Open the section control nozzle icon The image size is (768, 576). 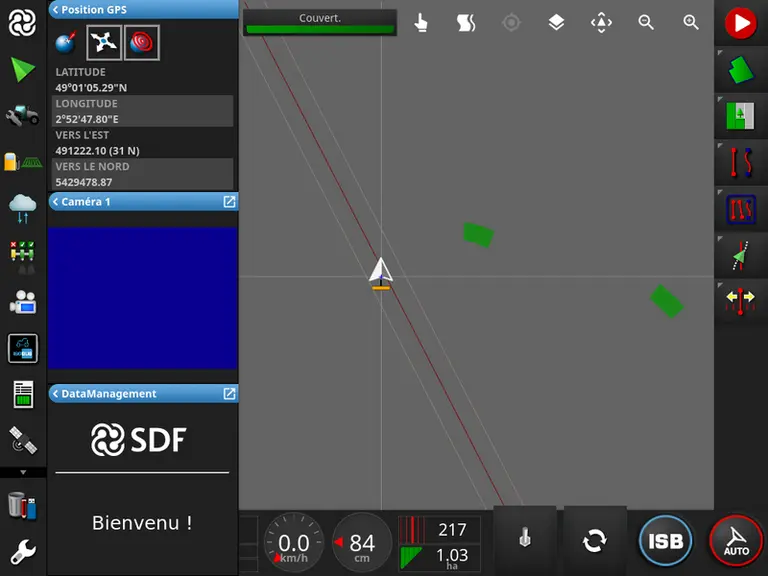tap(23, 256)
